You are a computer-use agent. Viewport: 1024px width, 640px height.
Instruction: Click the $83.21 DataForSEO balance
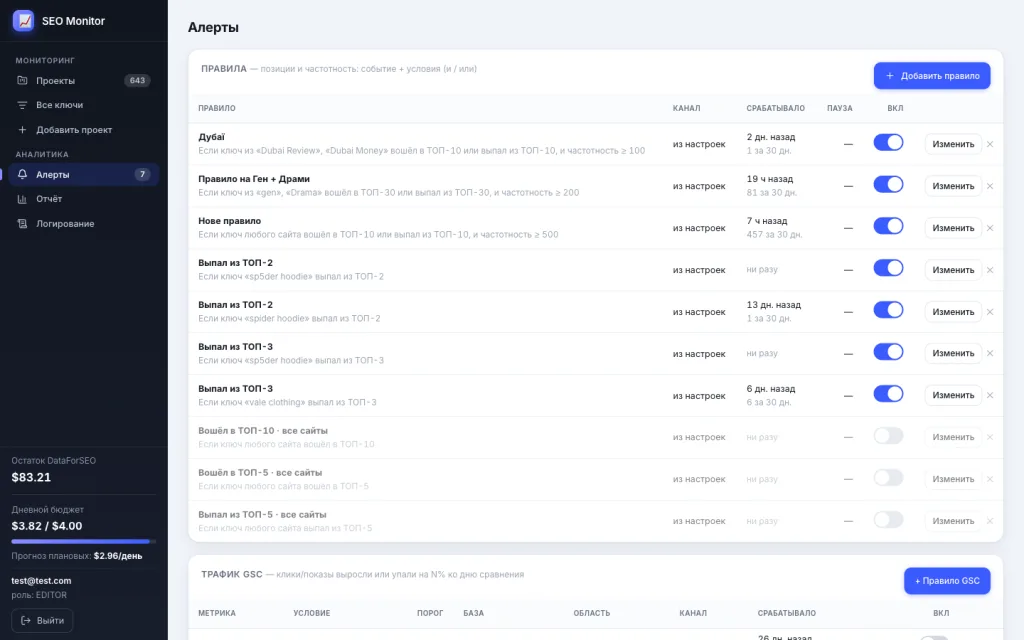click(31, 477)
